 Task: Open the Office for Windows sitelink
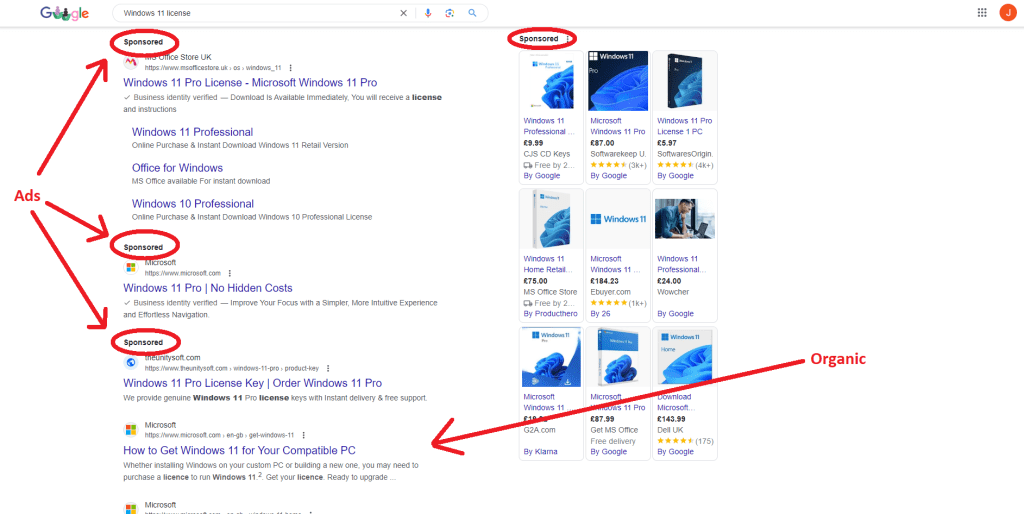(177, 168)
